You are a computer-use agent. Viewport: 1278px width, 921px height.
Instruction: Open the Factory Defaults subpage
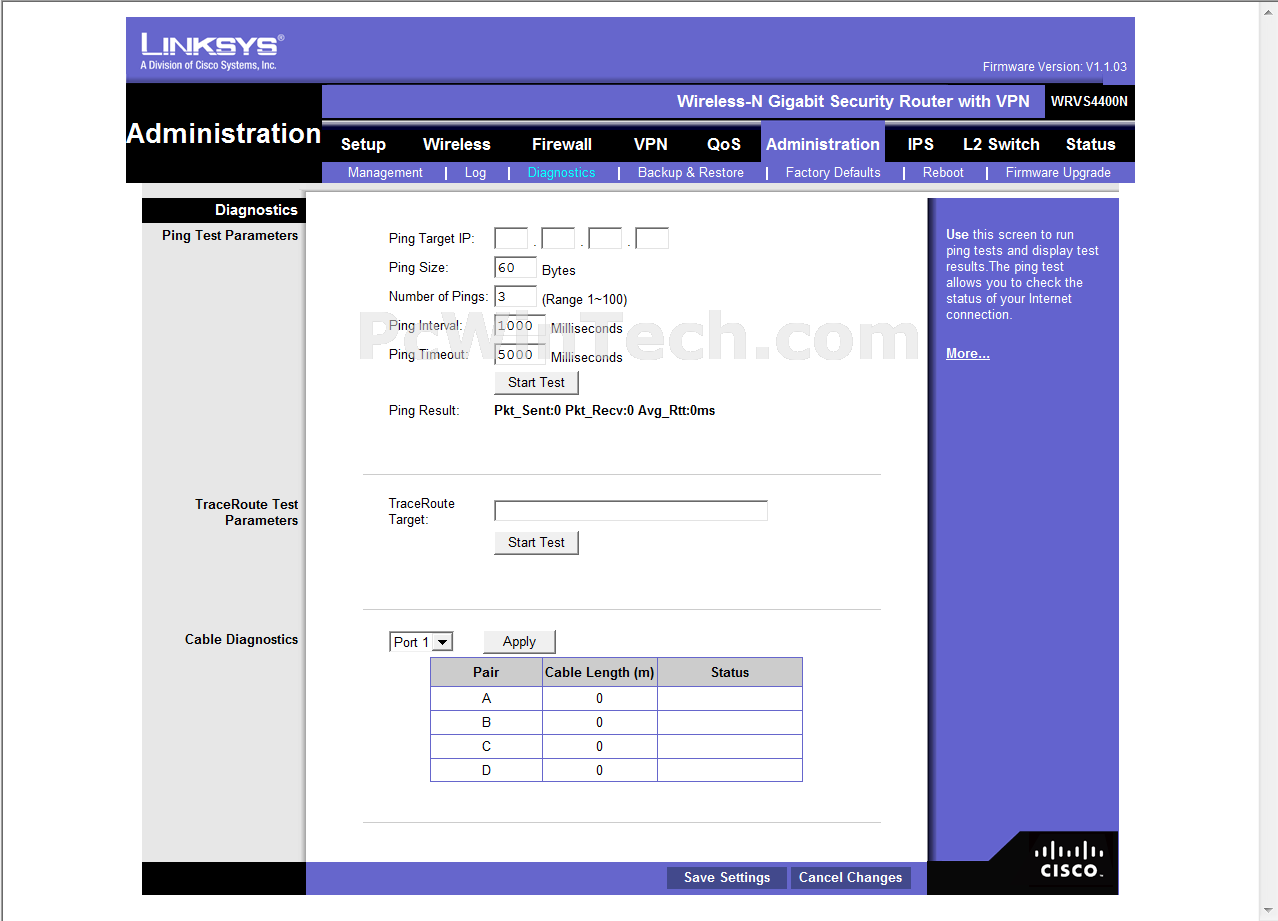pyautogui.click(x=833, y=172)
